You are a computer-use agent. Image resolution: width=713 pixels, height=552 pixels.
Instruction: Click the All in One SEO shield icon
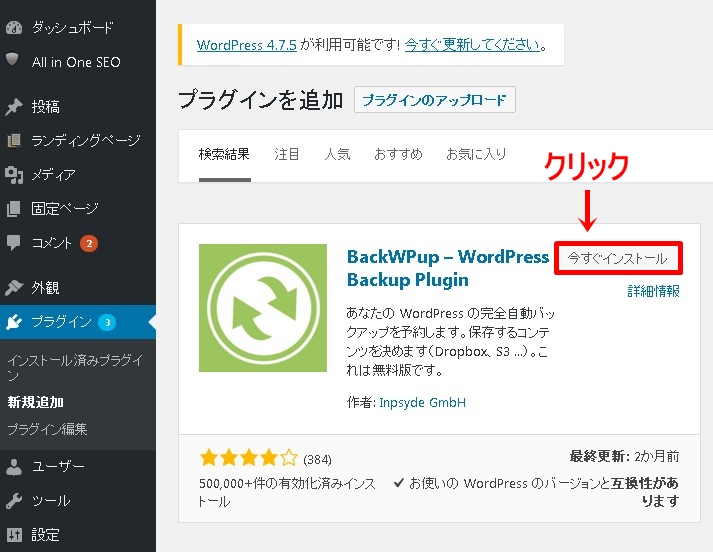[12, 59]
